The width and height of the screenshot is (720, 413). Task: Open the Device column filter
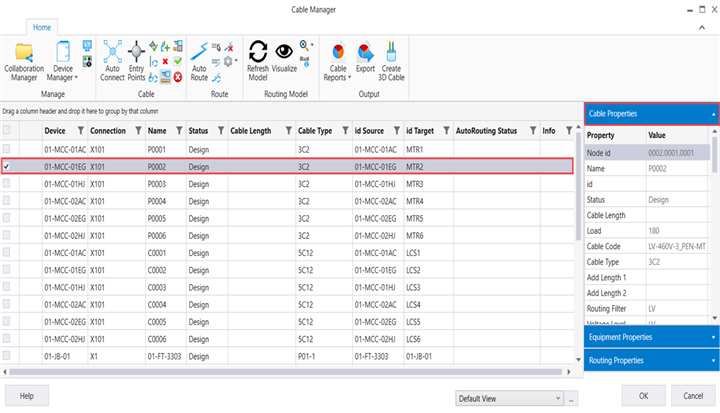click(x=81, y=130)
